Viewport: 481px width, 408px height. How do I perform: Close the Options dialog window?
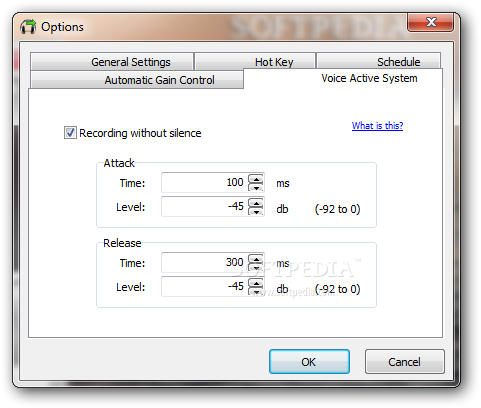(x=431, y=22)
